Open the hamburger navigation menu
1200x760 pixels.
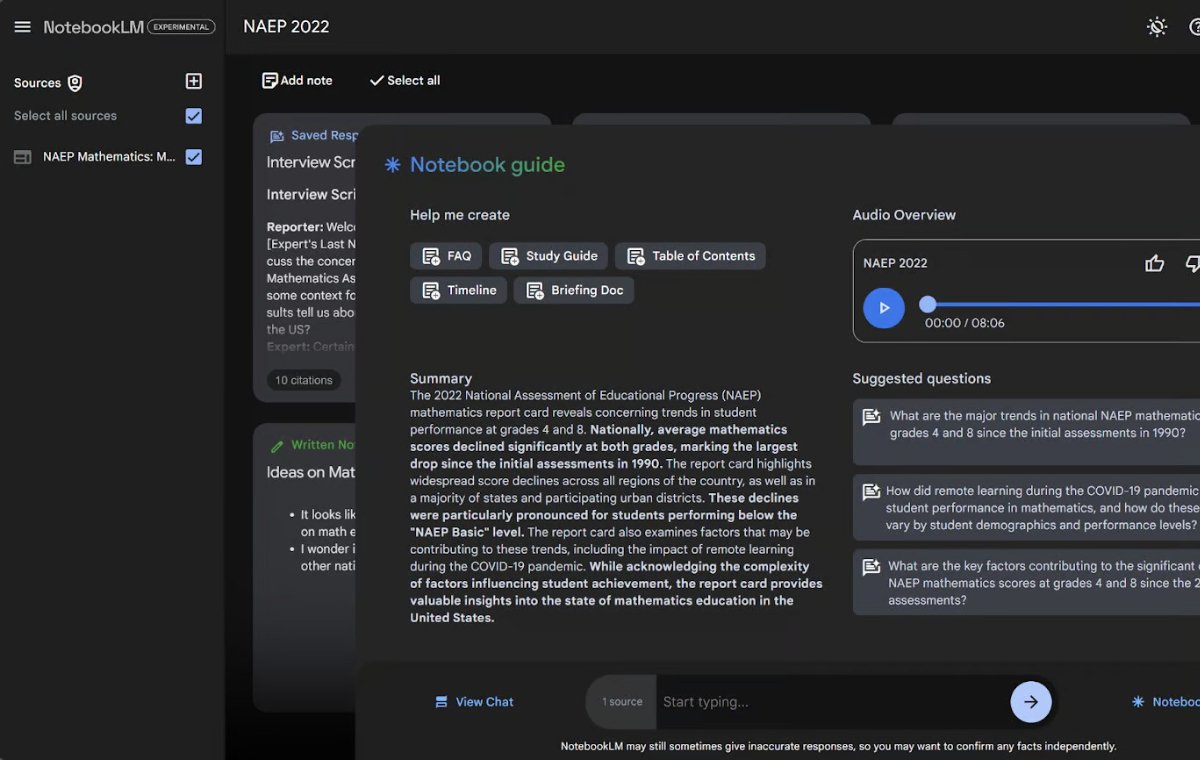pyautogui.click(x=22, y=27)
